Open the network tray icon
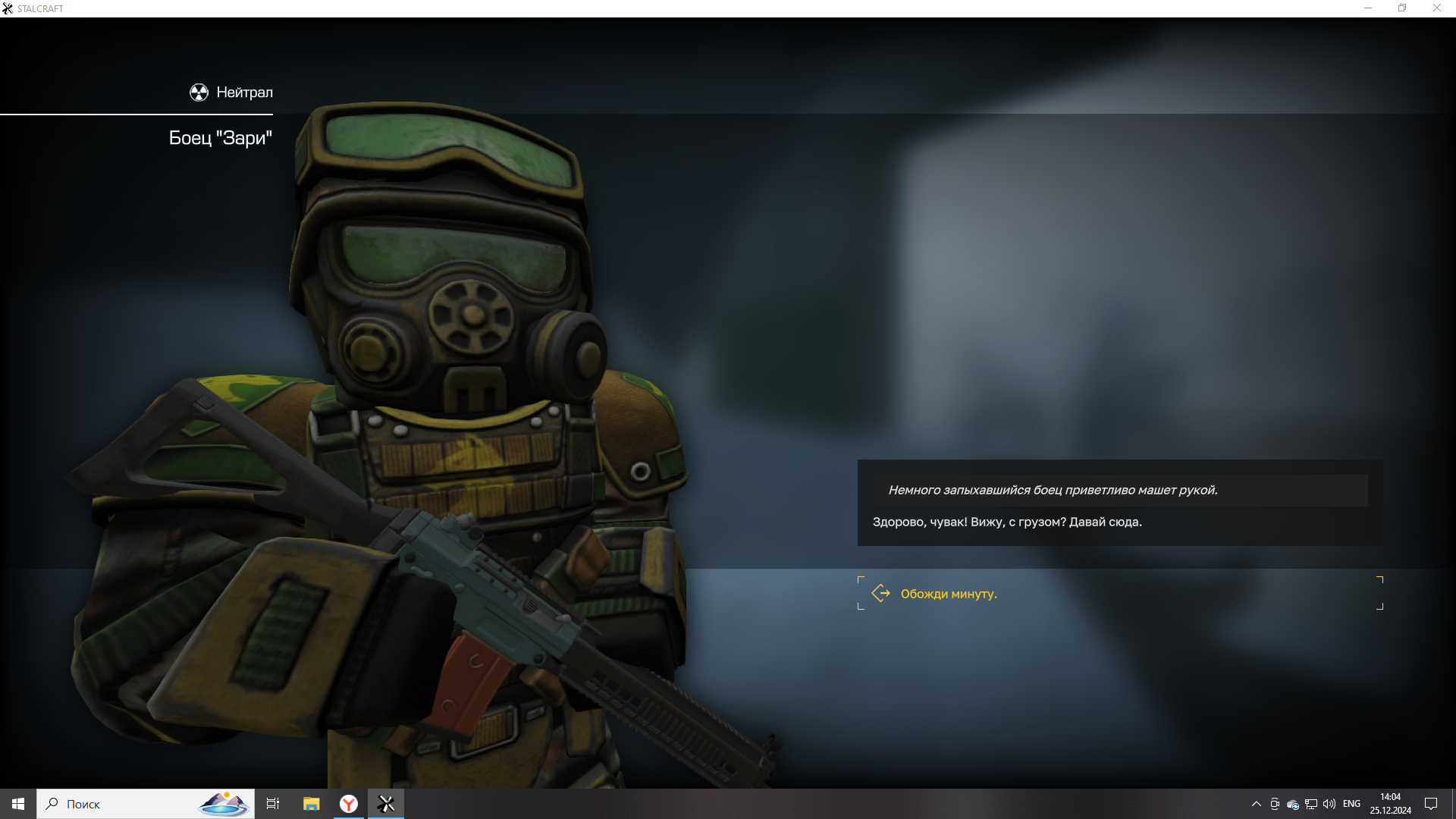Viewport: 1456px width, 819px height. point(1311,804)
